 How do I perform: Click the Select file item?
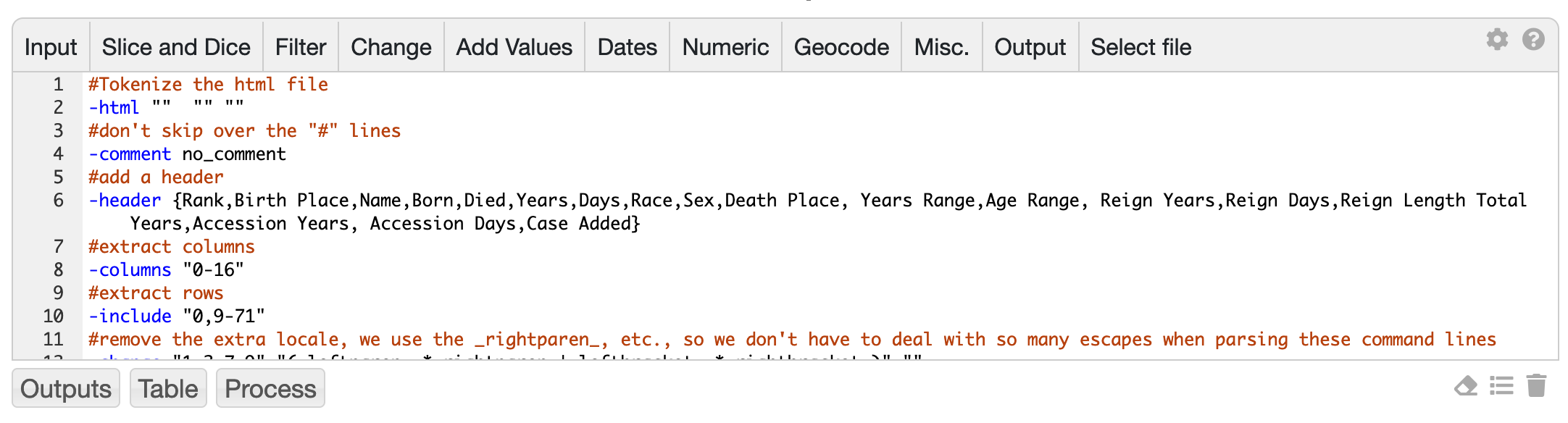pyautogui.click(x=1141, y=47)
